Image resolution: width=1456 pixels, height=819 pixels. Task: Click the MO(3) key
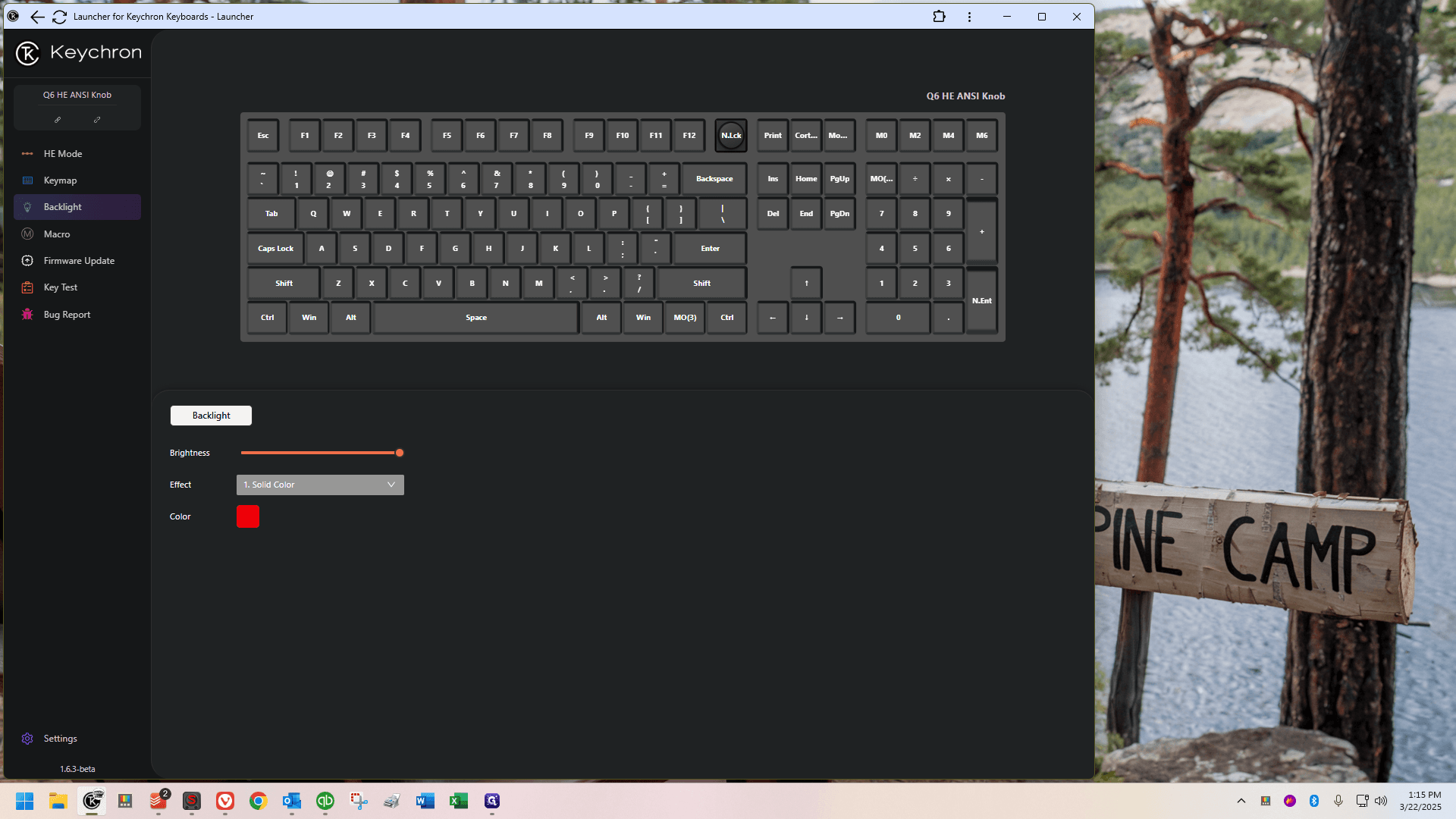pyautogui.click(x=685, y=318)
